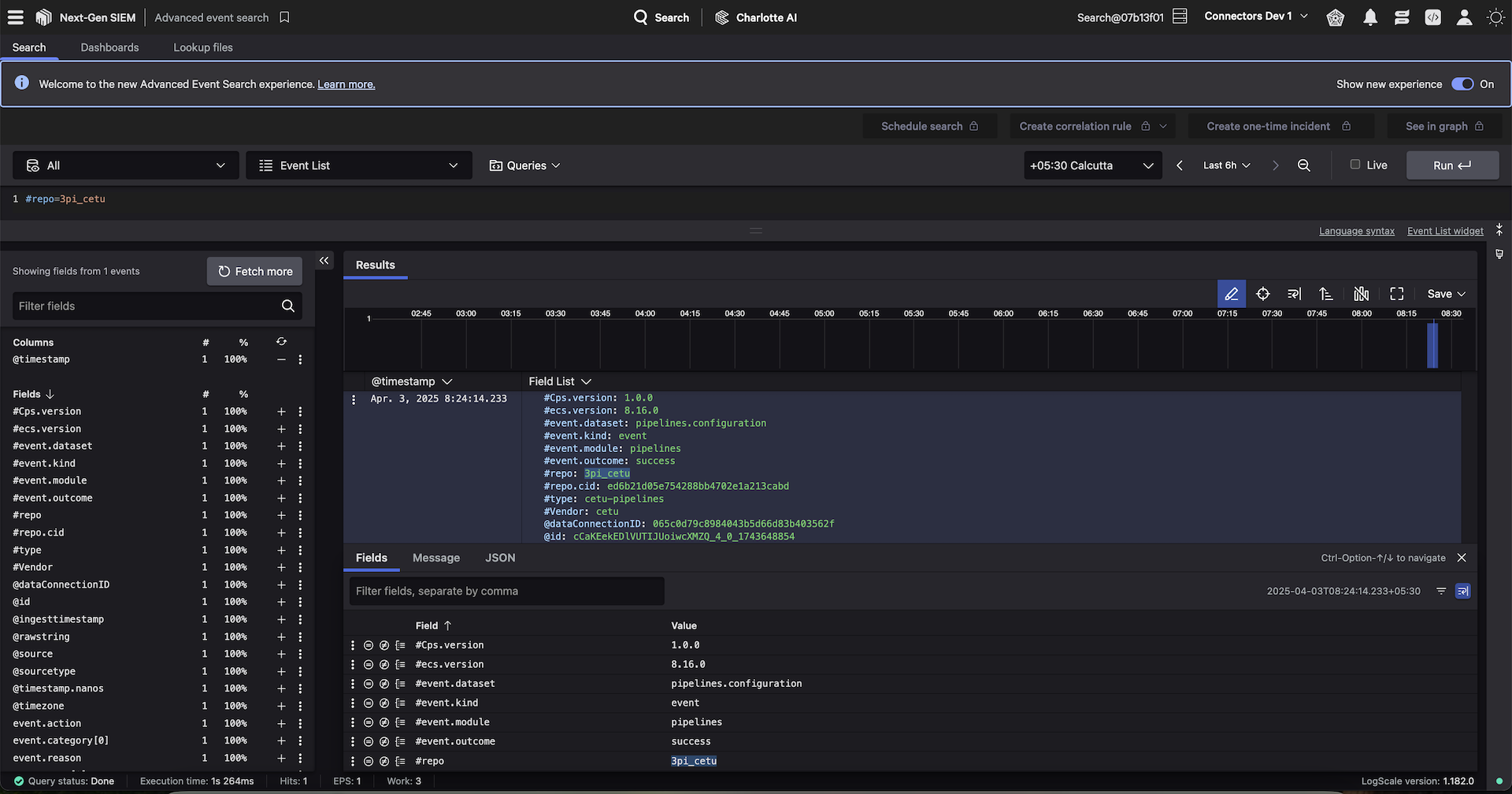Open the Event List widget dropdown
The image size is (1512, 794).
pos(359,165)
